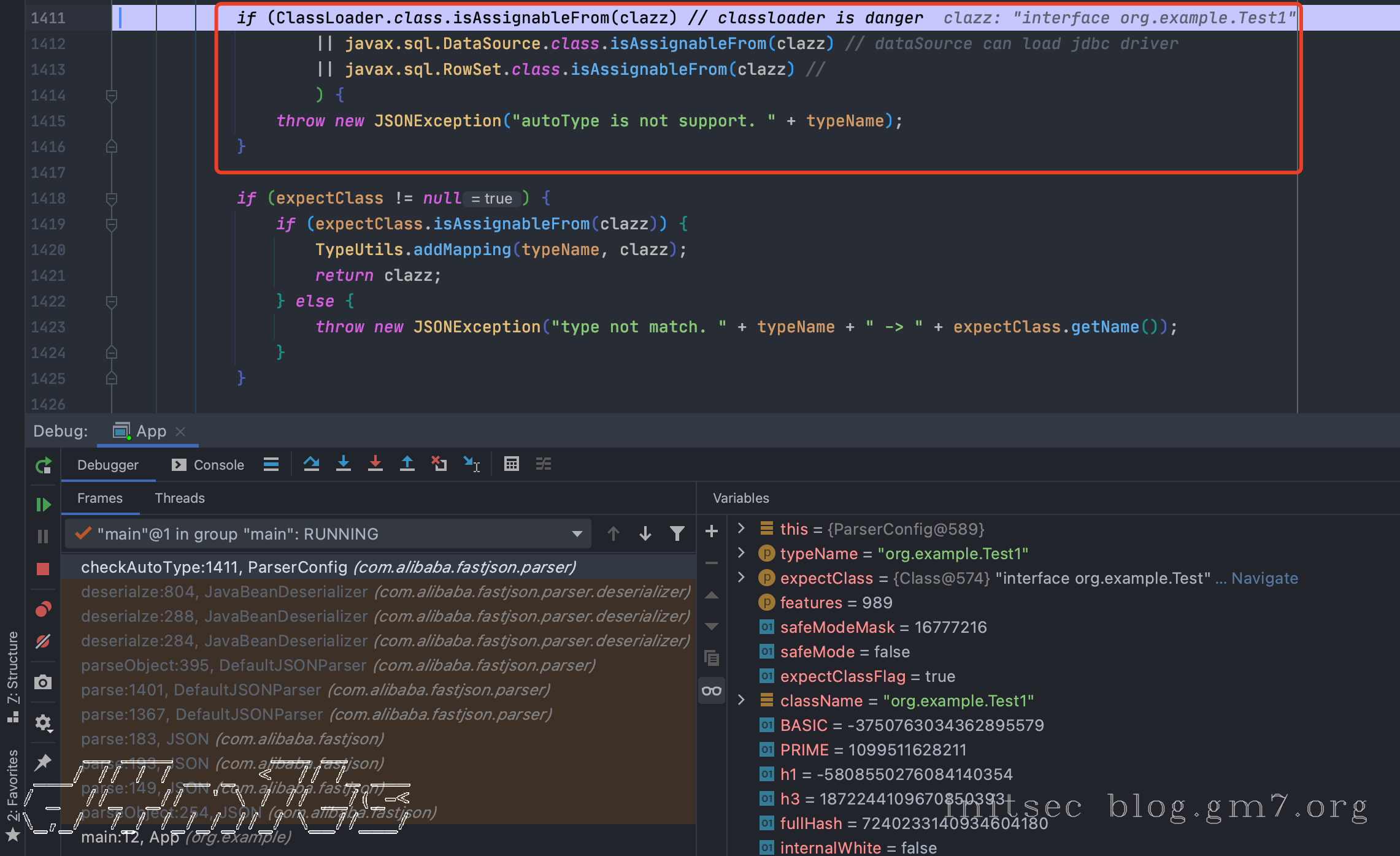Toggle the frames filter funnel icon
The image size is (1400, 856).
[677, 534]
